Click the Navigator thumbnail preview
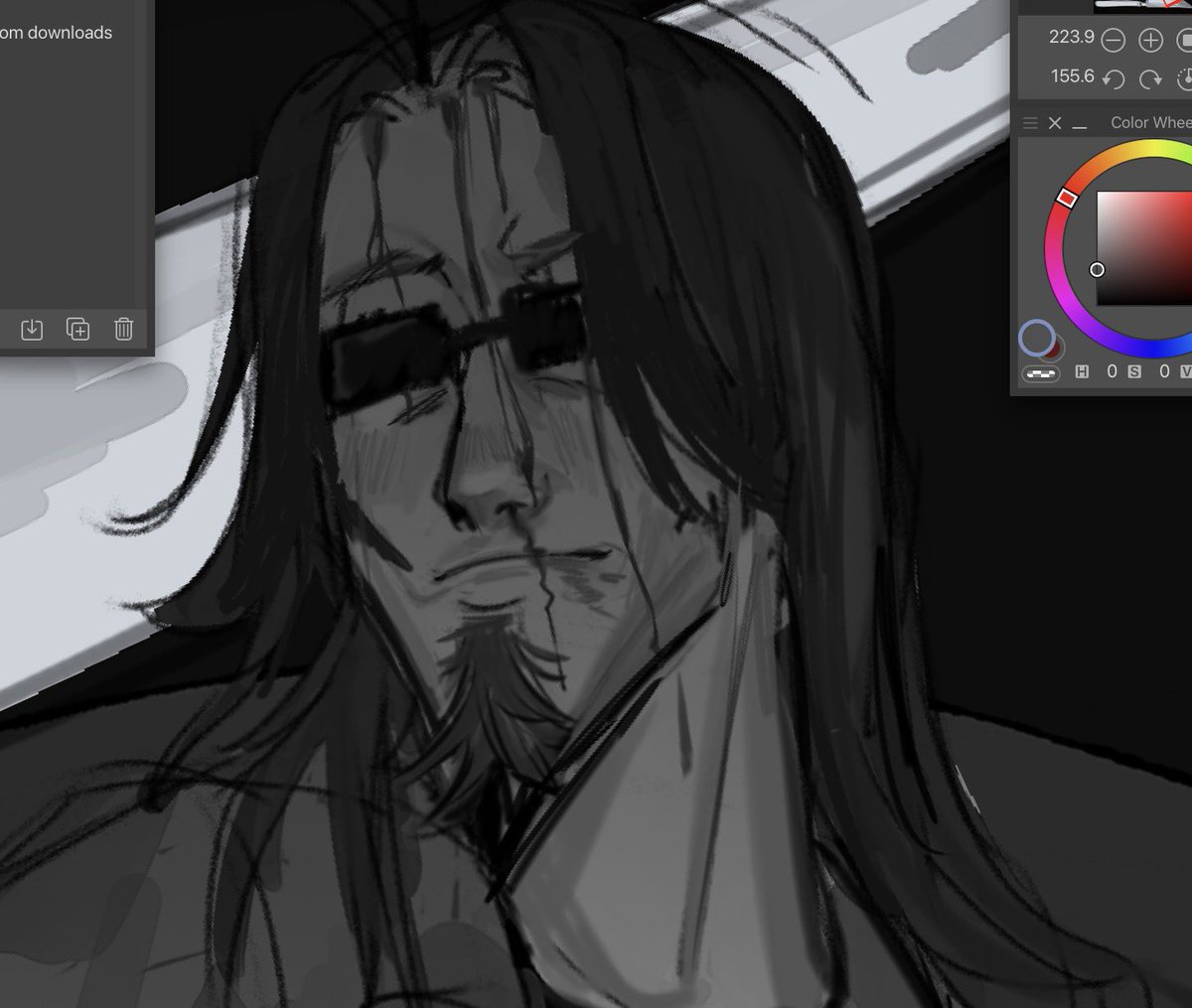 pos(1142,6)
